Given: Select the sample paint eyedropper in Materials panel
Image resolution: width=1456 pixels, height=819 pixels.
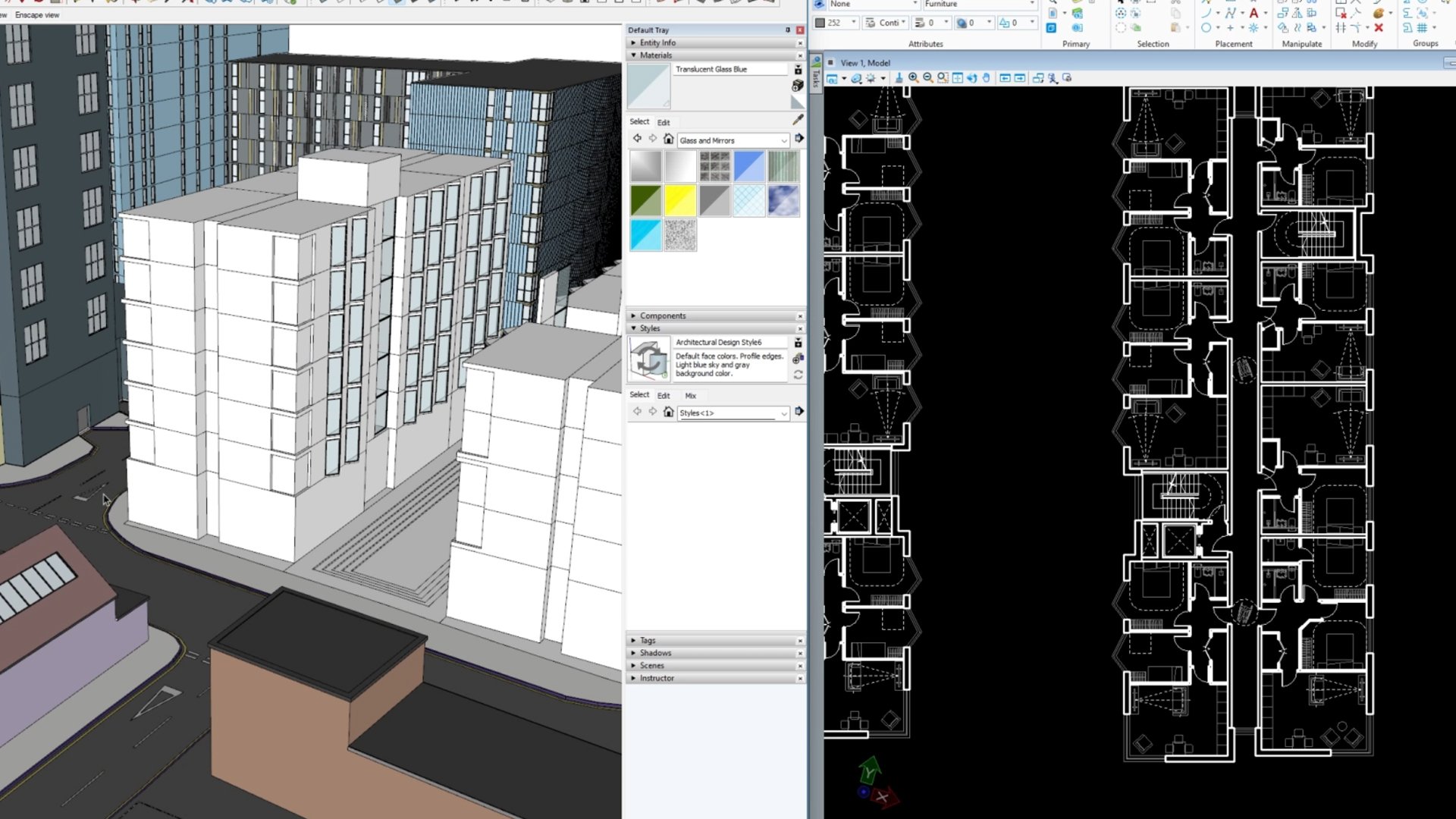Looking at the screenshot, I should (x=797, y=119).
